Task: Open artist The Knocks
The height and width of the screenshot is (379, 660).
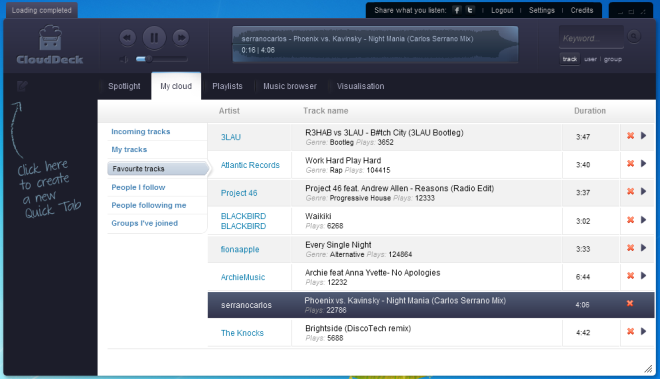Action: [x=242, y=333]
